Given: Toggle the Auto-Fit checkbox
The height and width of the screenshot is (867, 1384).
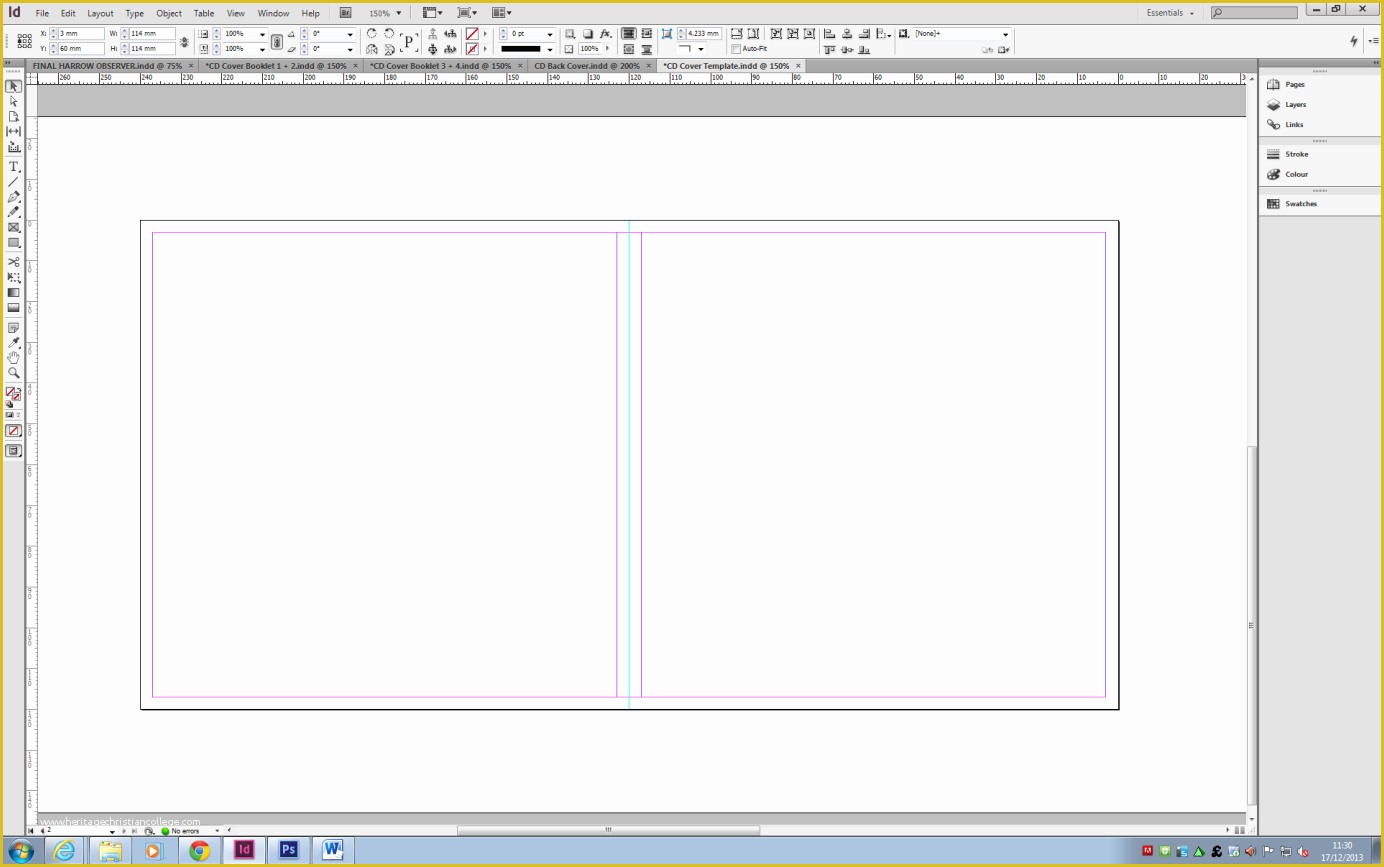Looking at the screenshot, I should pos(736,49).
